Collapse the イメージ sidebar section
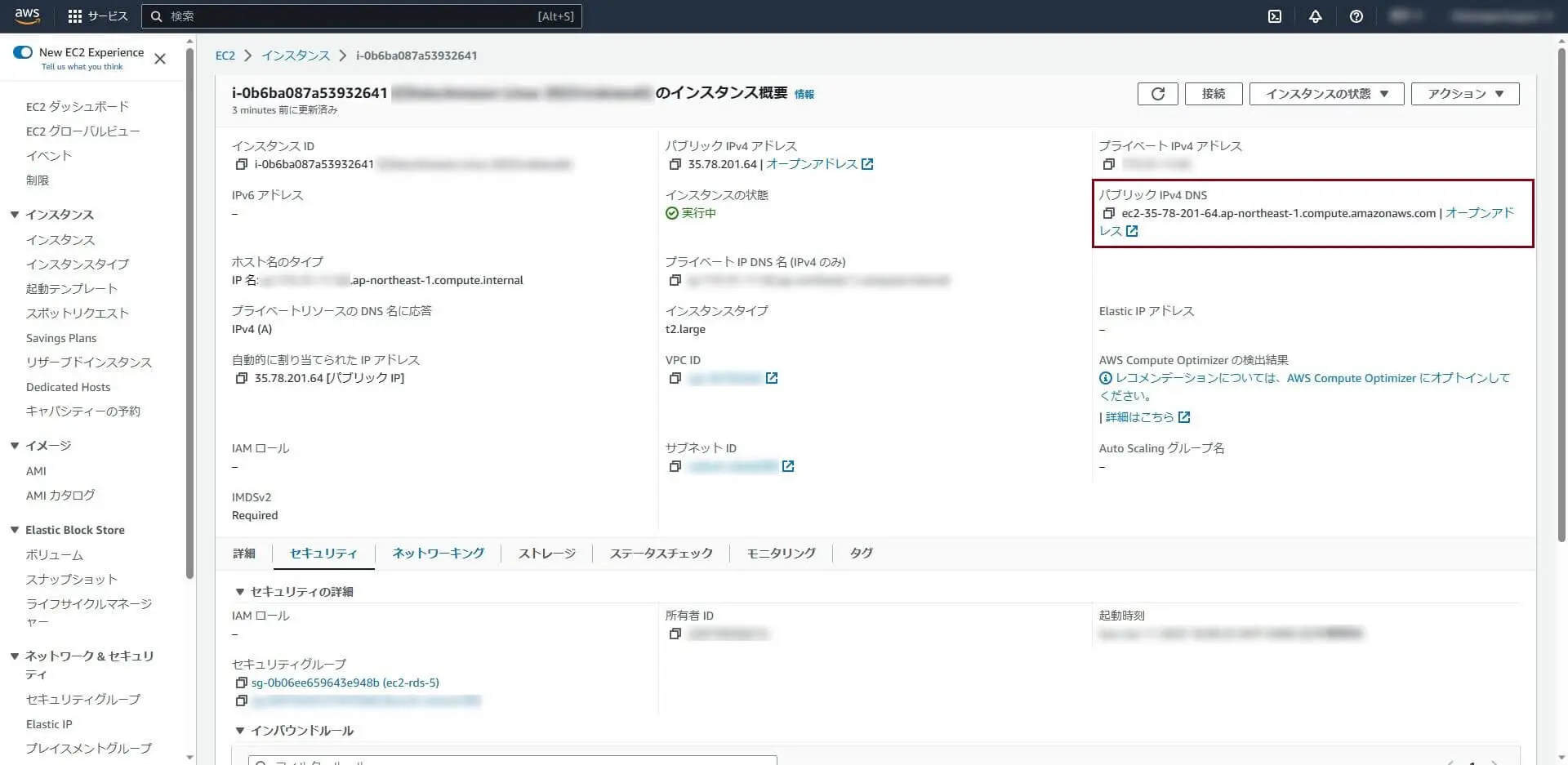1568x765 pixels. pos(15,446)
